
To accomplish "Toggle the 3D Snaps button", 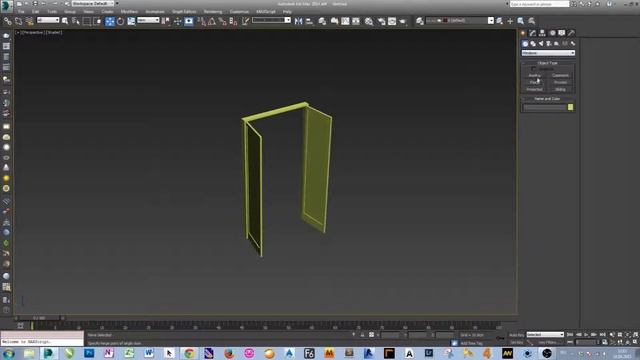I will coord(201,21).
